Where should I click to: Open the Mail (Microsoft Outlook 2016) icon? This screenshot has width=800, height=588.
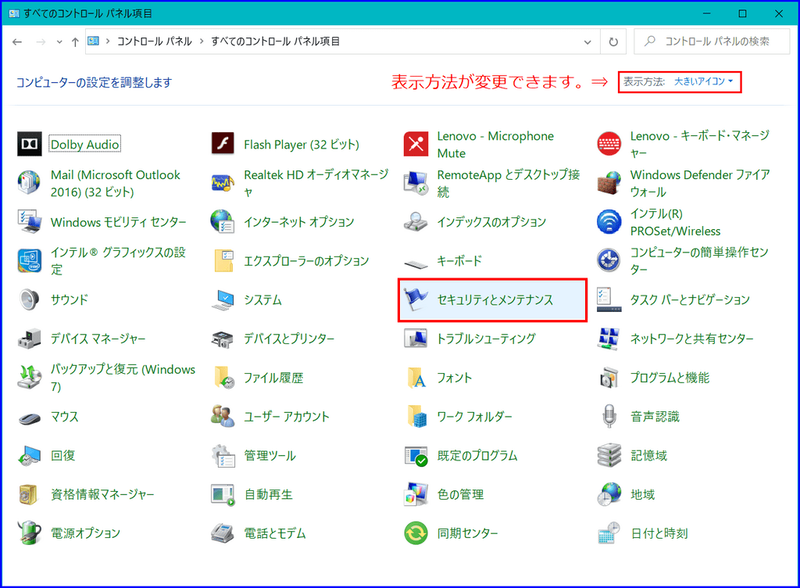[30, 183]
